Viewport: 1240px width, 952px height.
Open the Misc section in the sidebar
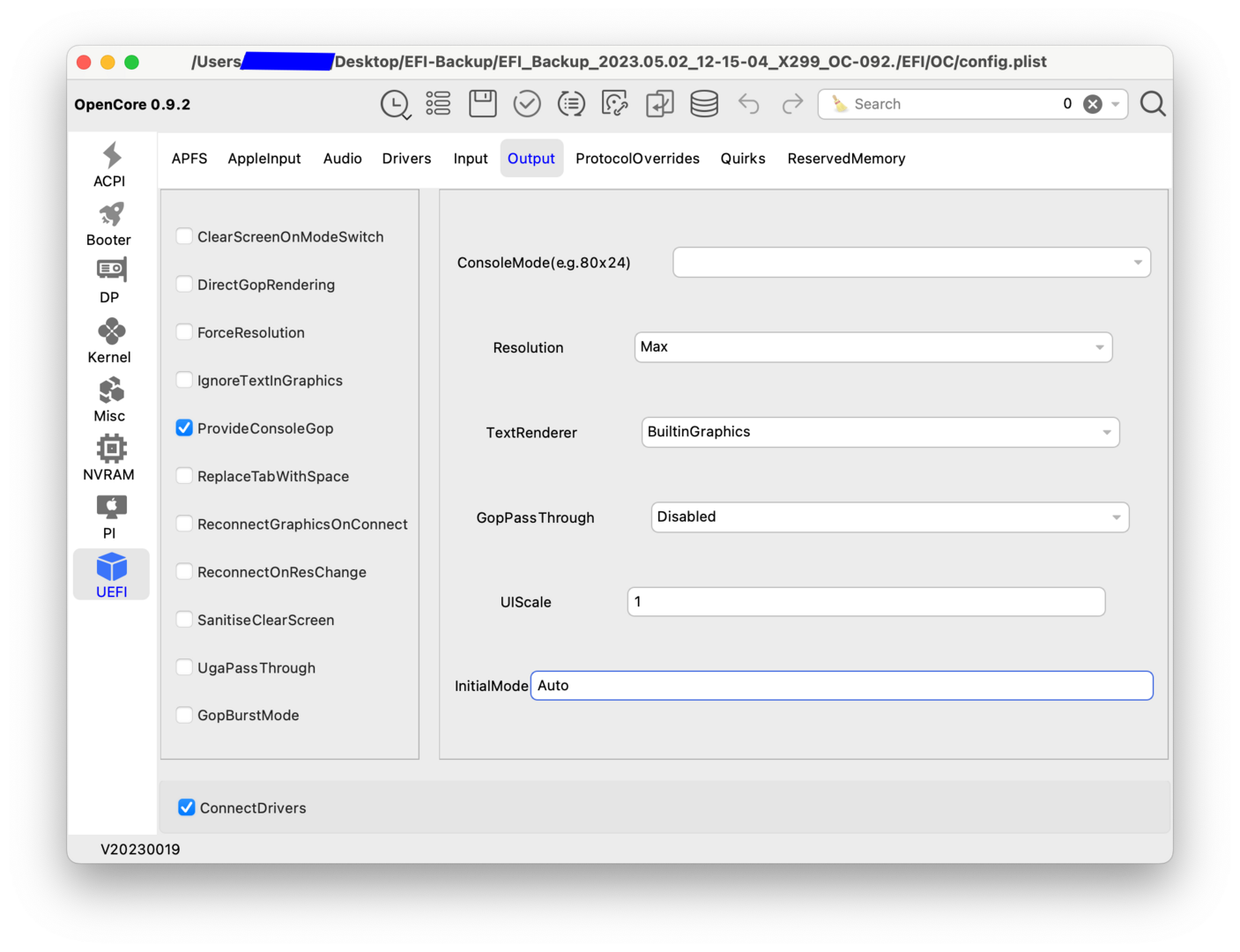tap(110, 400)
